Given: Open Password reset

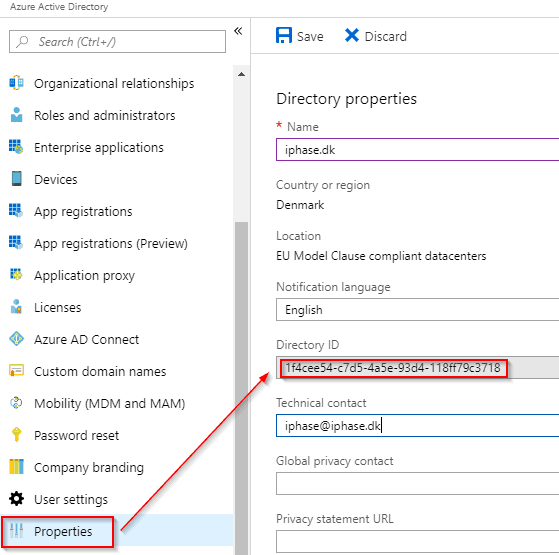Looking at the screenshot, I should coord(77,435).
